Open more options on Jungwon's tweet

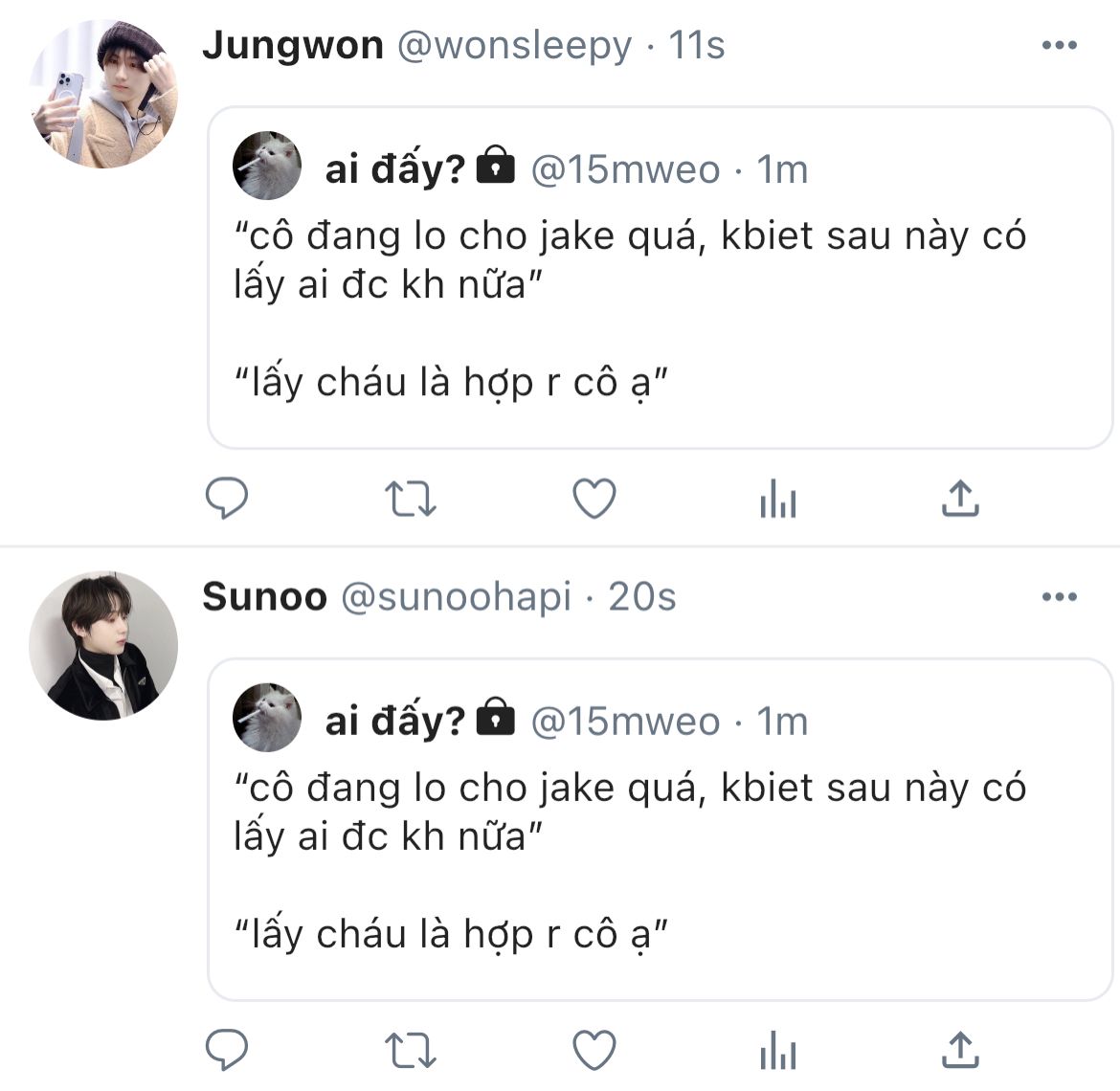(x=1059, y=45)
